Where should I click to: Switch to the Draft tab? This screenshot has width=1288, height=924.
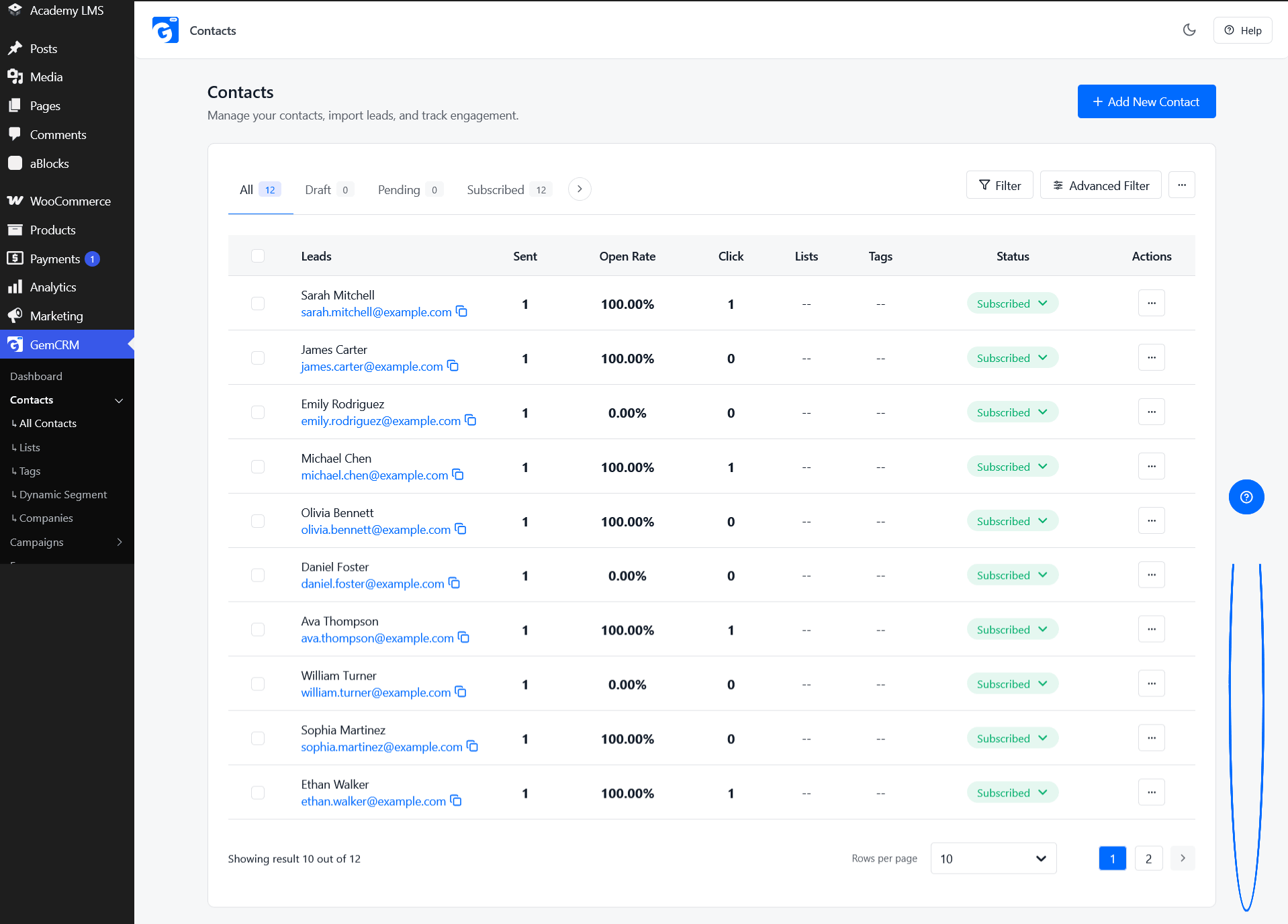tap(329, 189)
